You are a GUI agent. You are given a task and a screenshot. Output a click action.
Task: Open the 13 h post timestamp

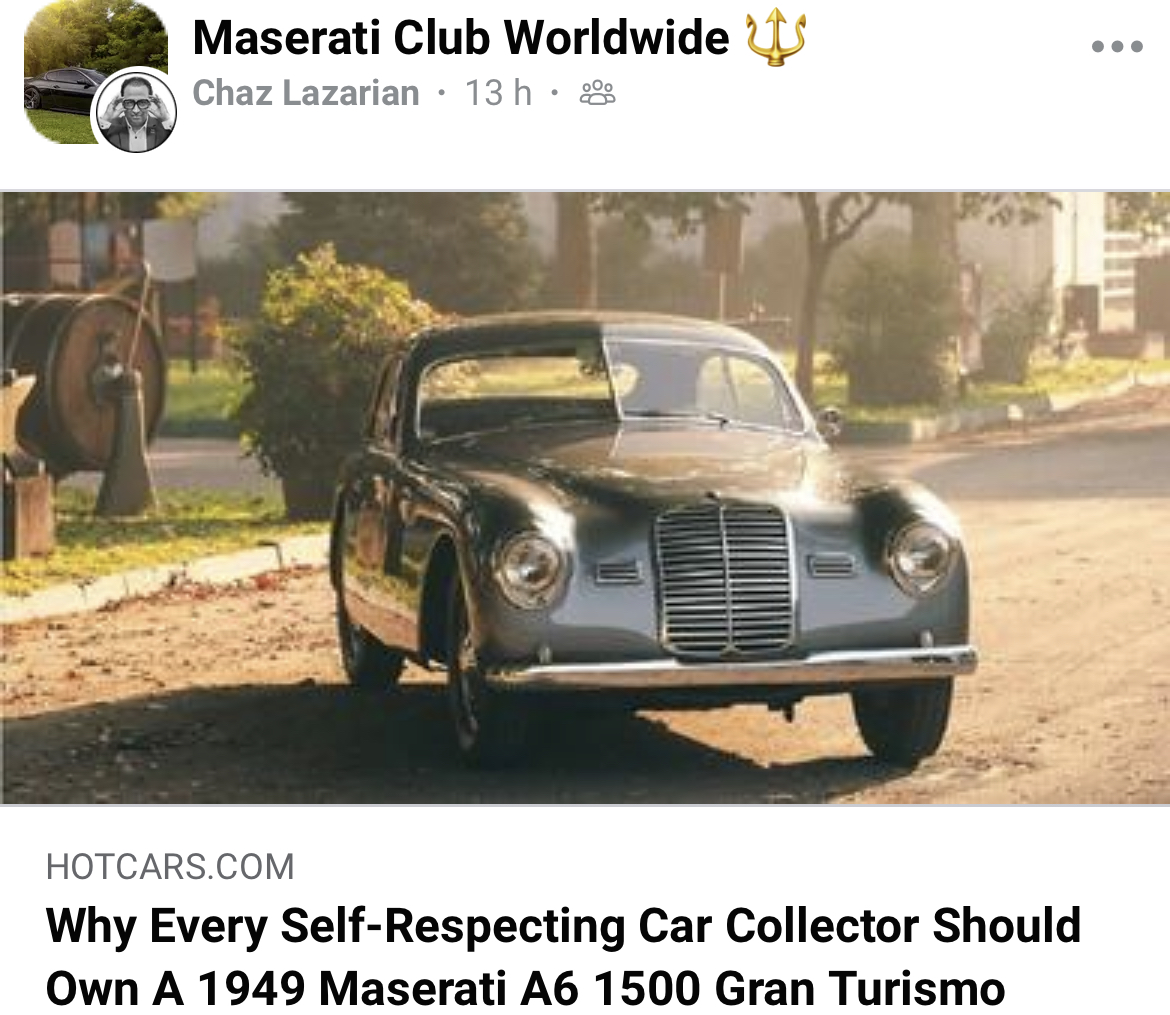coord(498,93)
